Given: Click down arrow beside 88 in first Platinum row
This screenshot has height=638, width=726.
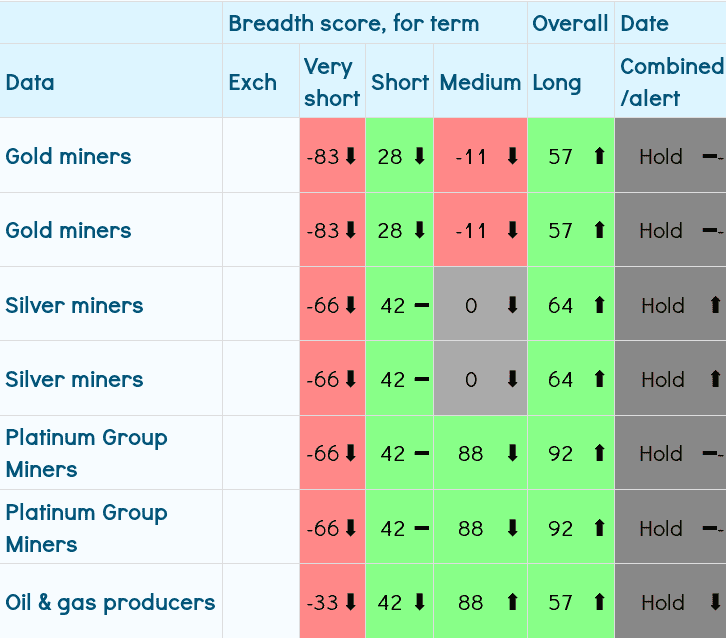Looking at the screenshot, I should pyautogui.click(x=513, y=453).
